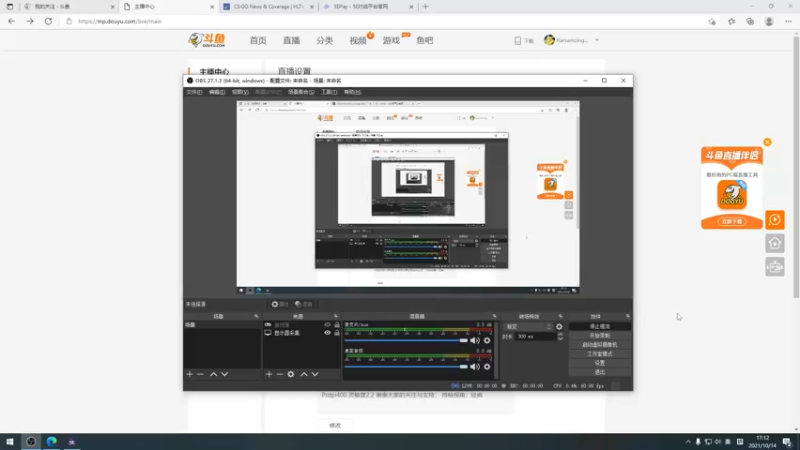Open OBS 编辑 menu
Image resolution: width=800 pixels, height=450 pixels.
(x=217, y=92)
